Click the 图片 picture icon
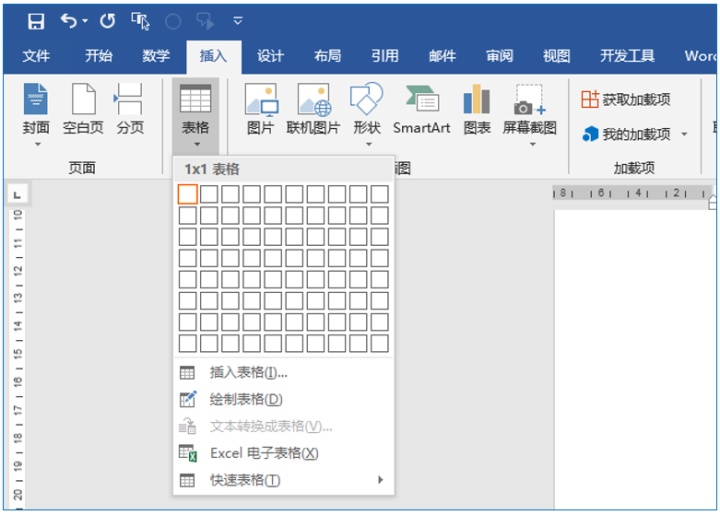 [261, 99]
